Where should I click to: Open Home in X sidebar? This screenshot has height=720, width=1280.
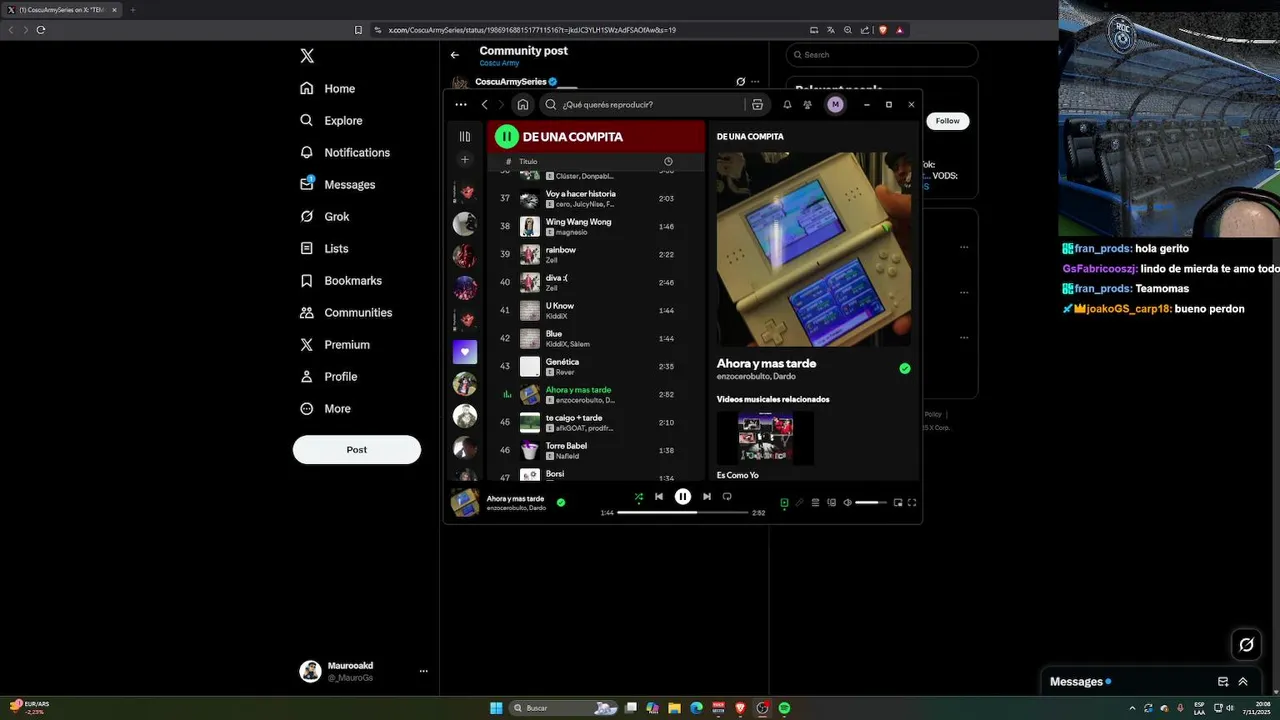[328, 88]
